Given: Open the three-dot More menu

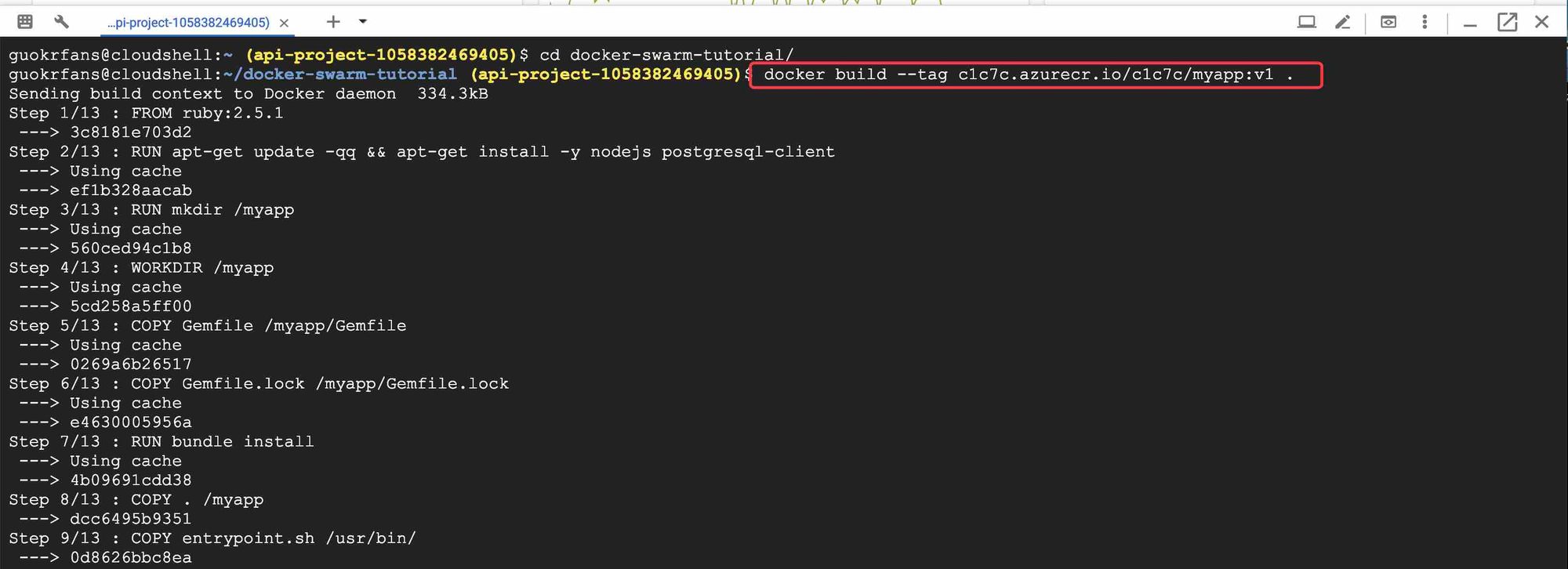Looking at the screenshot, I should pyautogui.click(x=1425, y=22).
